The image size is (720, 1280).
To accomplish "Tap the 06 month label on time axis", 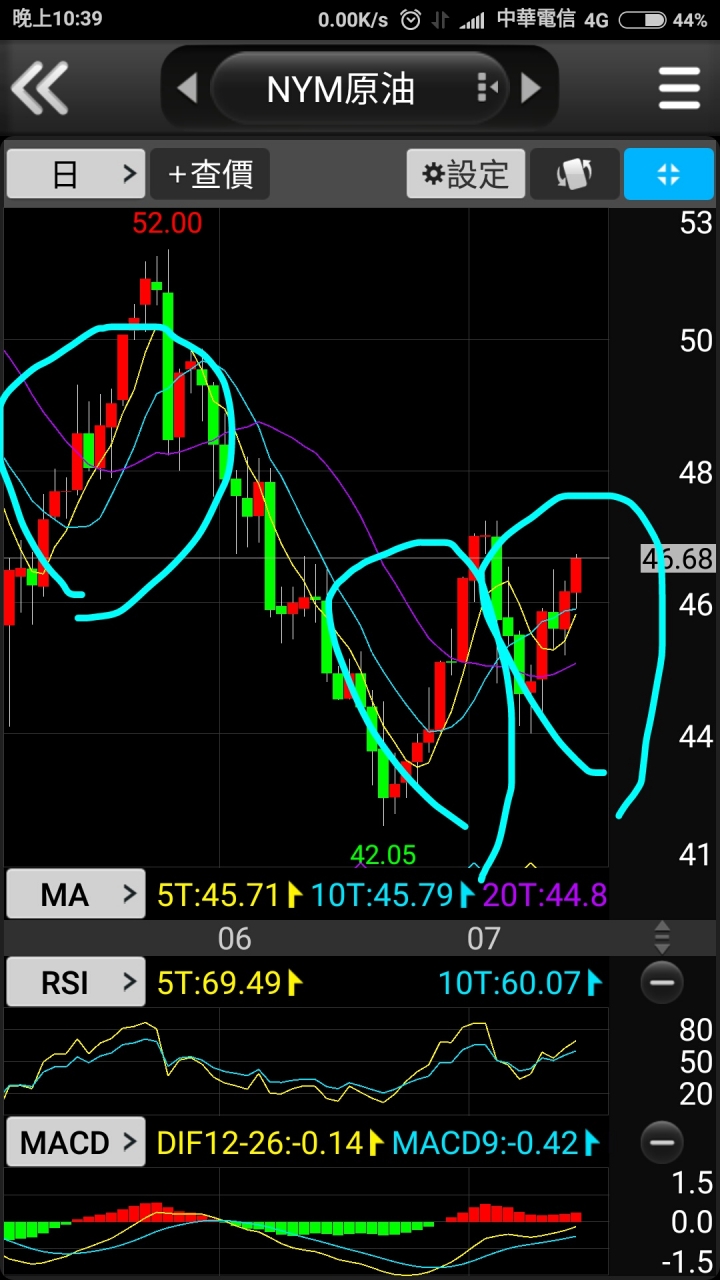I will (x=234, y=937).
